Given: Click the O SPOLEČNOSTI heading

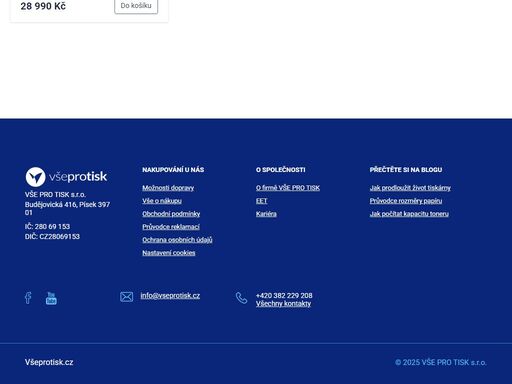Looking at the screenshot, I should pos(281,170).
